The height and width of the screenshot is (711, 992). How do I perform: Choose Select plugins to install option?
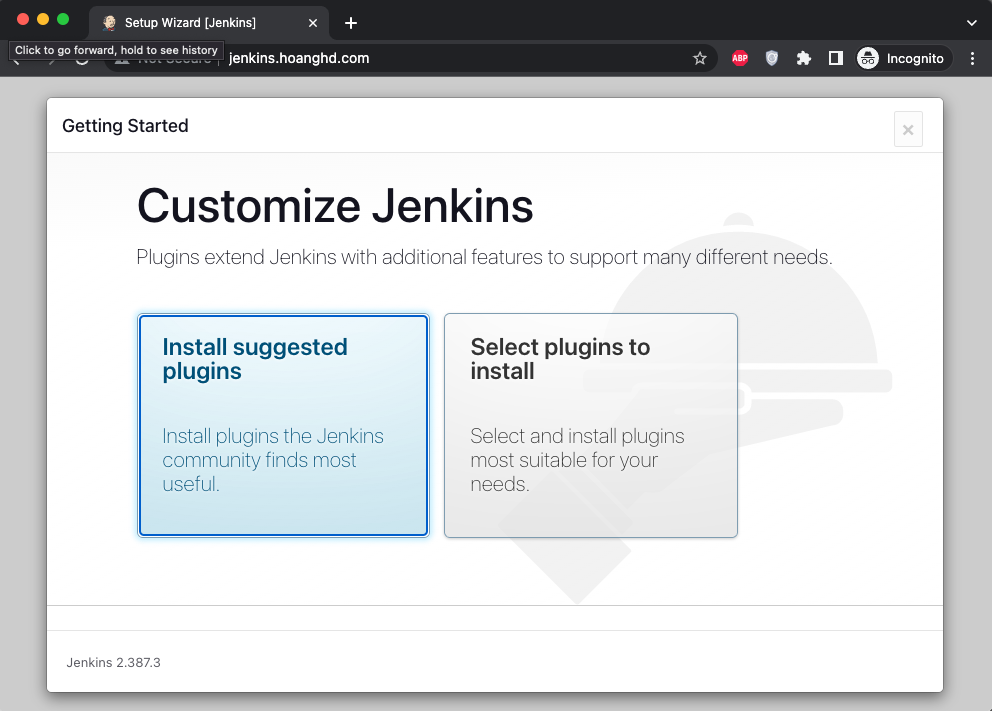click(x=591, y=425)
